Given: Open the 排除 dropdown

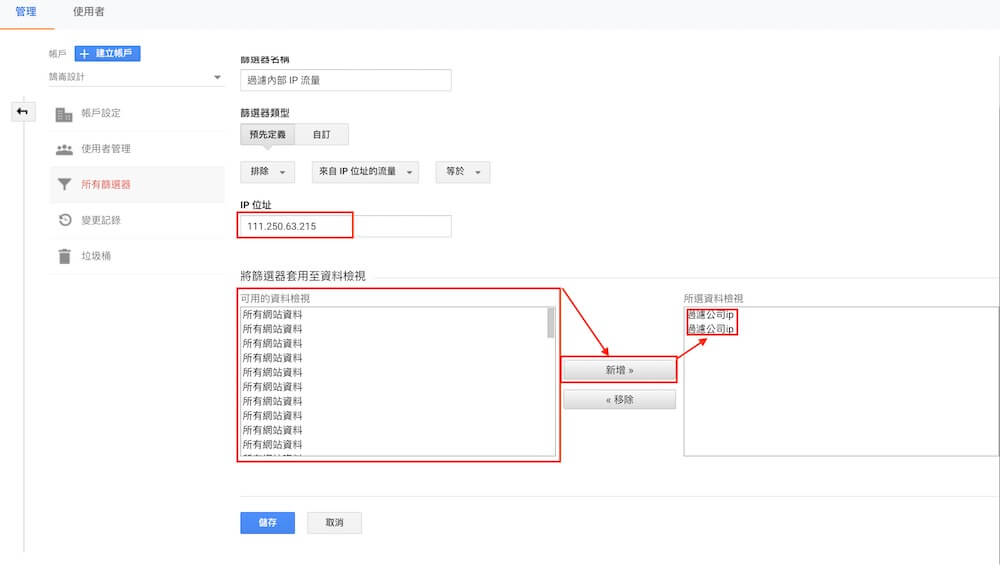Looking at the screenshot, I should (267, 172).
